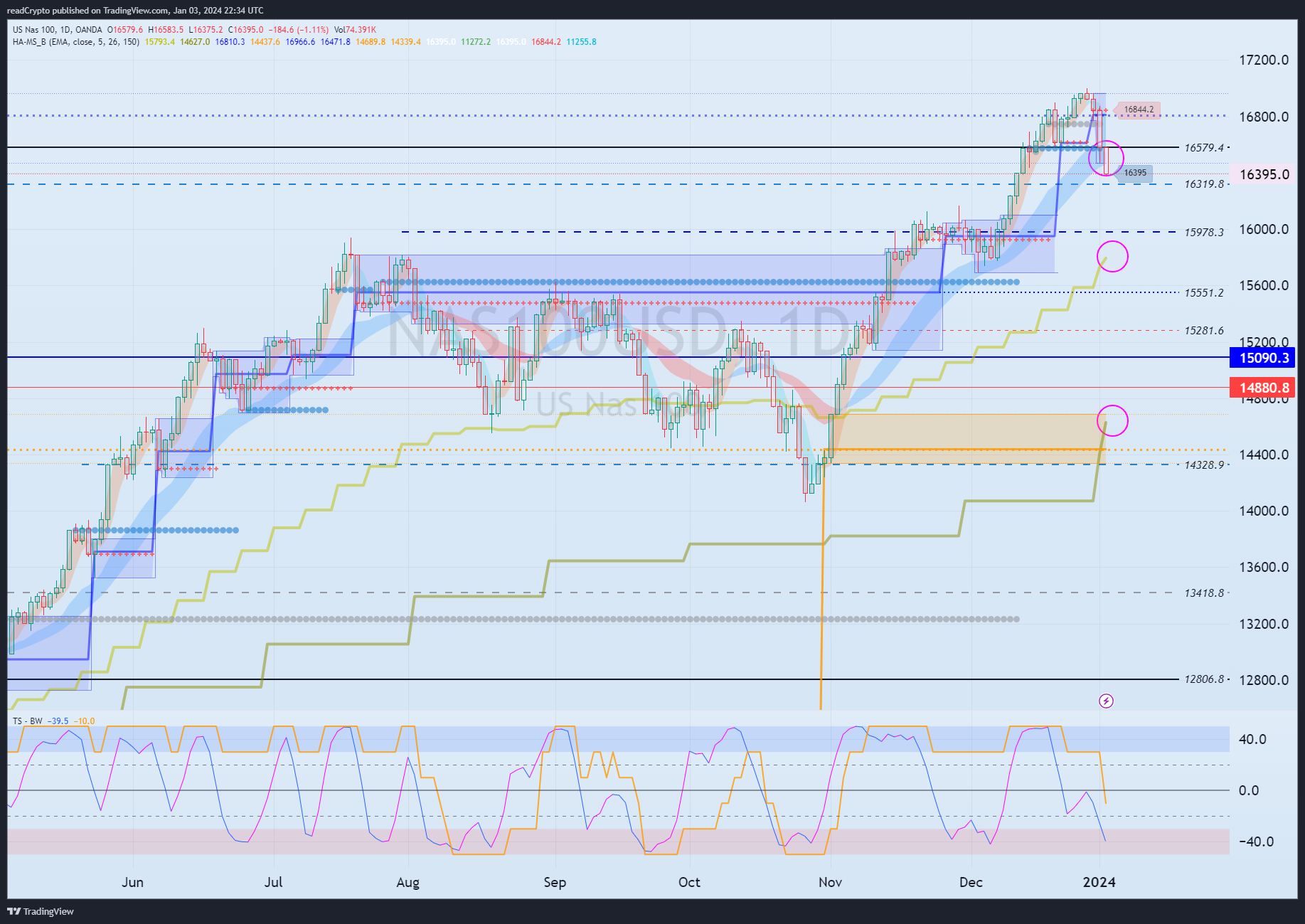Click the Oct label on time axis
Viewport: 1305px width, 924px height.
pyautogui.click(x=689, y=882)
